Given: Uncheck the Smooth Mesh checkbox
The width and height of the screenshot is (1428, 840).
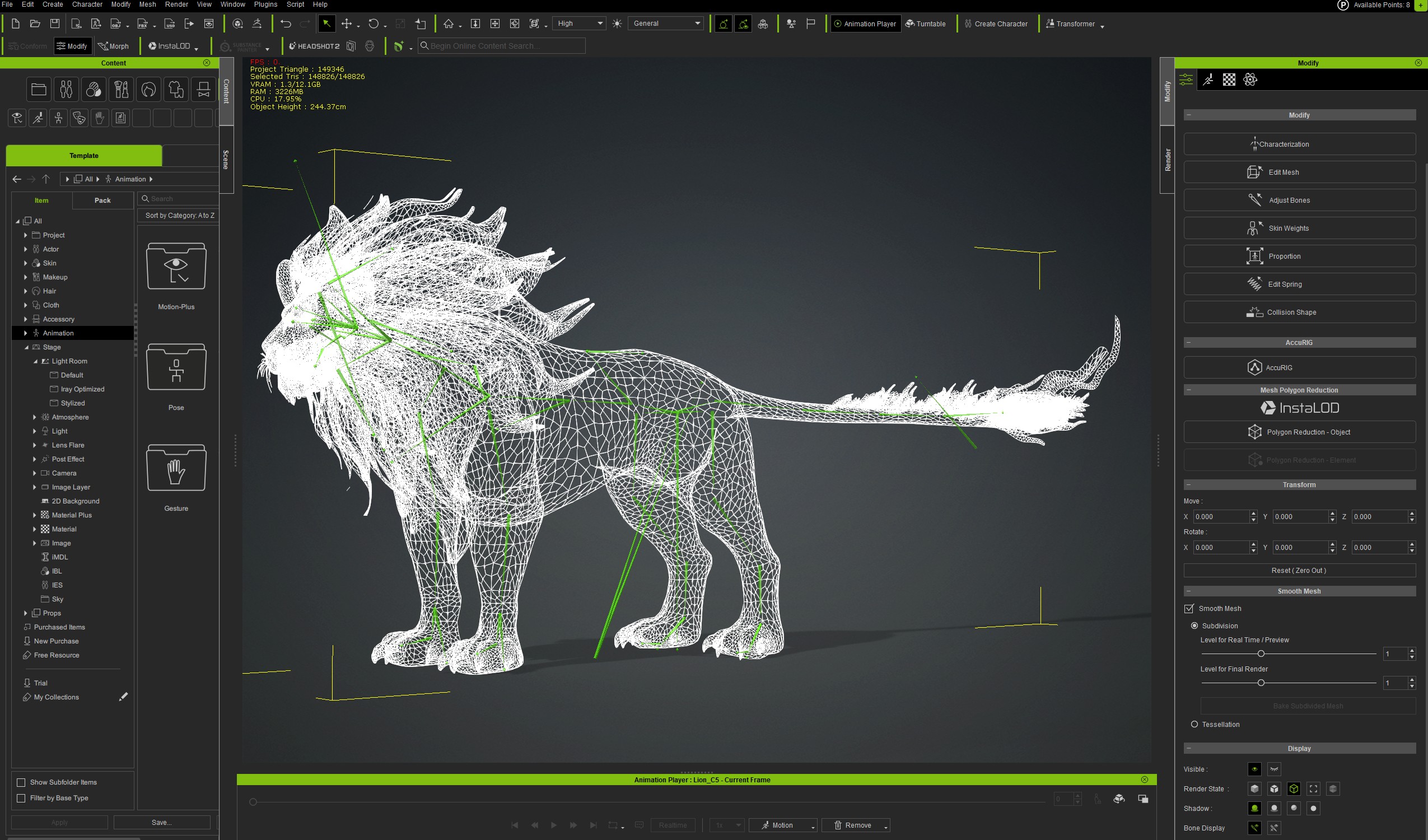Looking at the screenshot, I should 1189,608.
